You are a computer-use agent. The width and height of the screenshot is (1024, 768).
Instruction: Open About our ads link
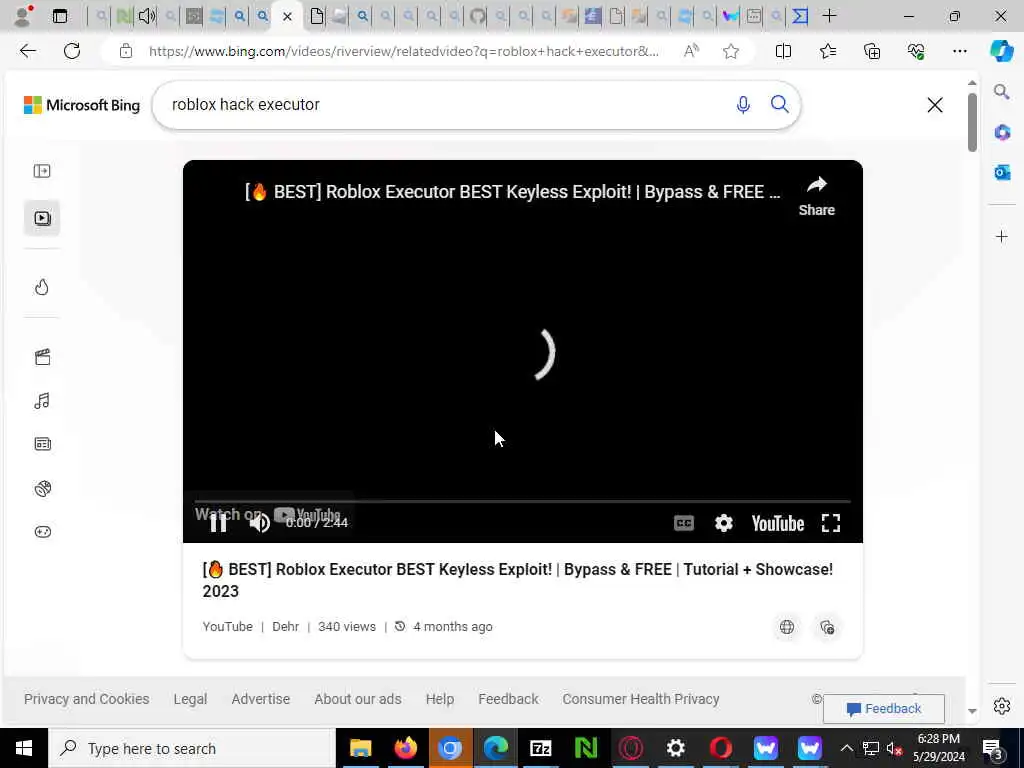358,699
